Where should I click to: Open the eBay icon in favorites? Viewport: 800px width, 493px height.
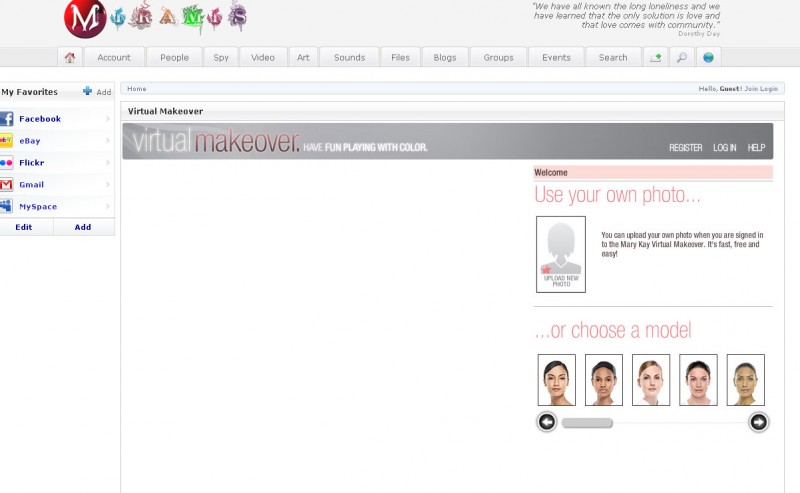6,140
